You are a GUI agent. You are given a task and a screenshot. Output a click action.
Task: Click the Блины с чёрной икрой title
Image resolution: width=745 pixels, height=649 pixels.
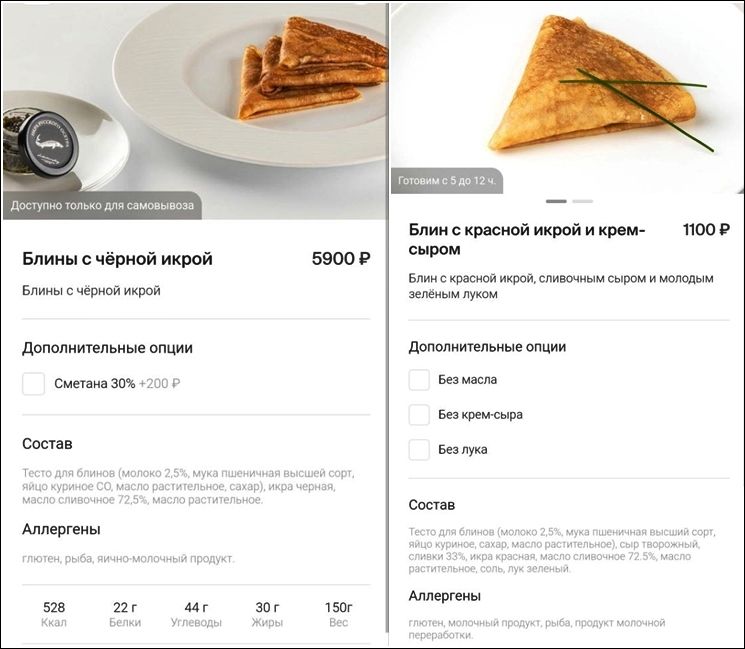coord(118,260)
